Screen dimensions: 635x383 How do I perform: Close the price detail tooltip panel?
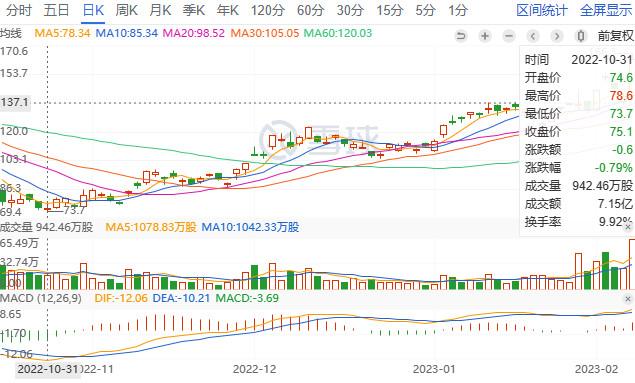[628, 227]
